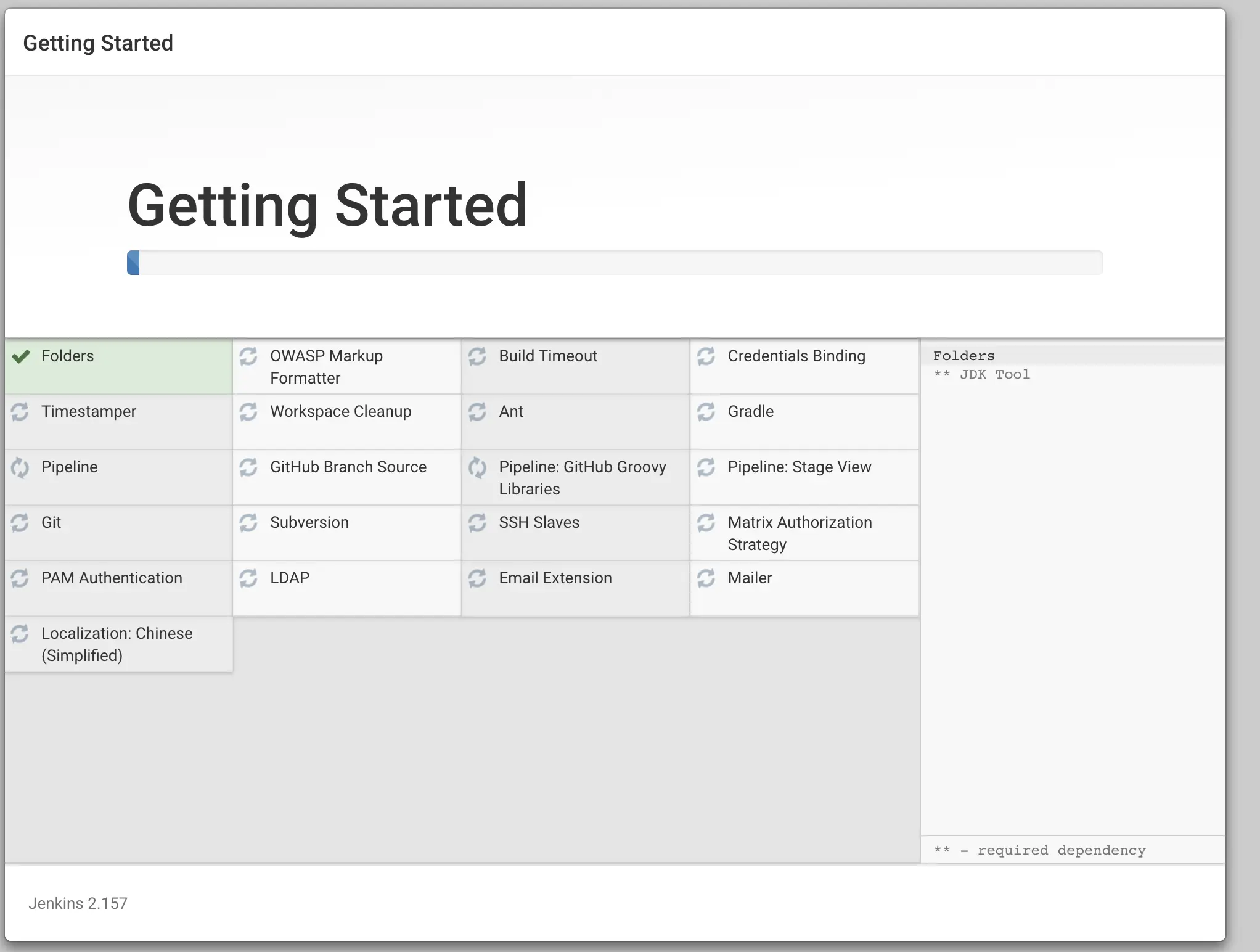Viewport: 1260px width, 952px height.
Task: Click the Getting Started header title
Action: tap(98, 43)
